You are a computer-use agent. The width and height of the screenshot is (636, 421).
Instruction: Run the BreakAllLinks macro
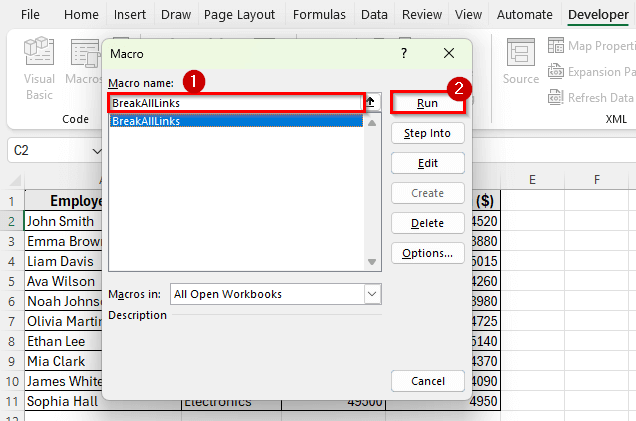tap(428, 103)
